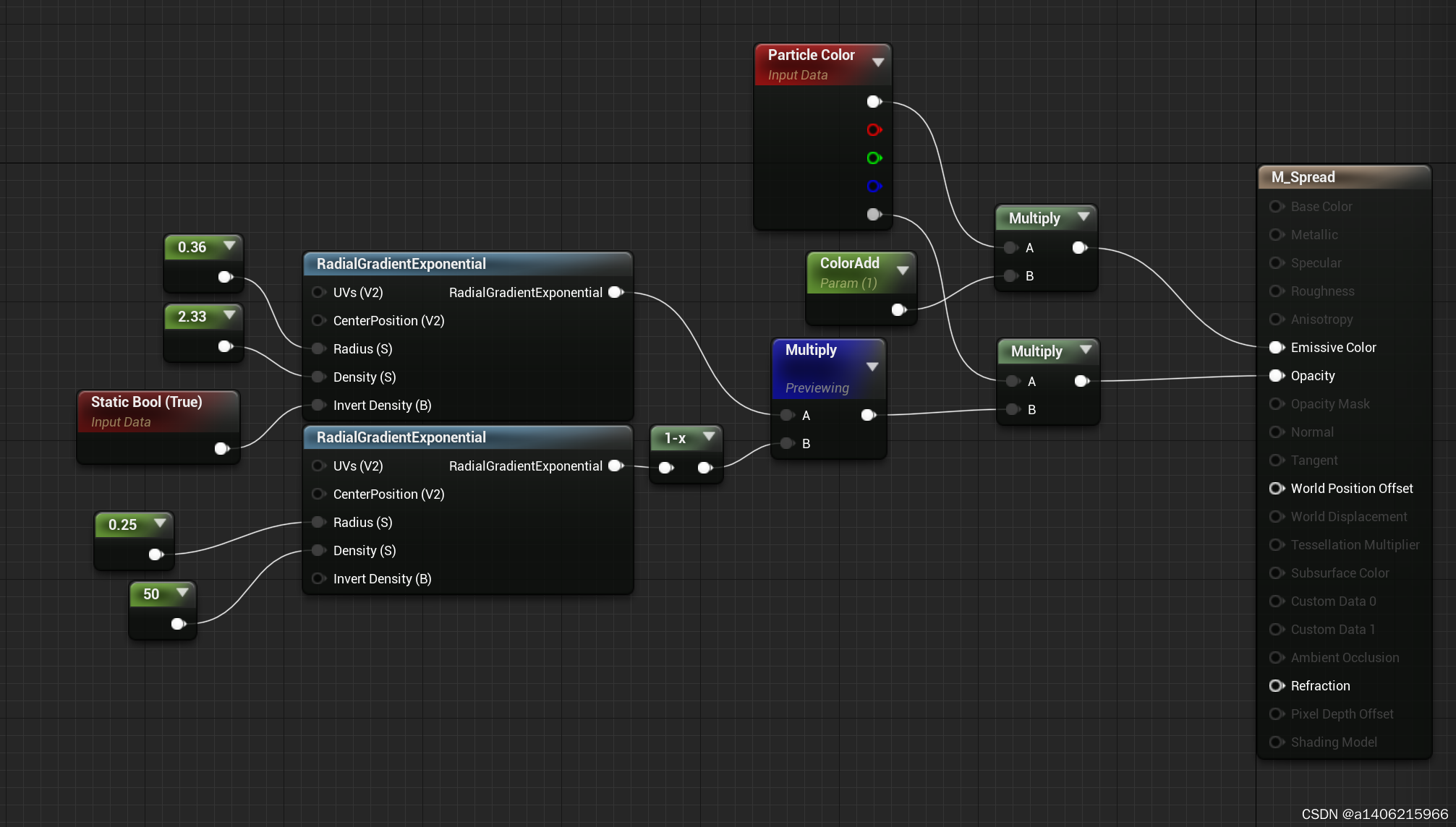The height and width of the screenshot is (827, 1456).
Task: Click the Opacity input pin on M_Spread
Action: point(1276,375)
